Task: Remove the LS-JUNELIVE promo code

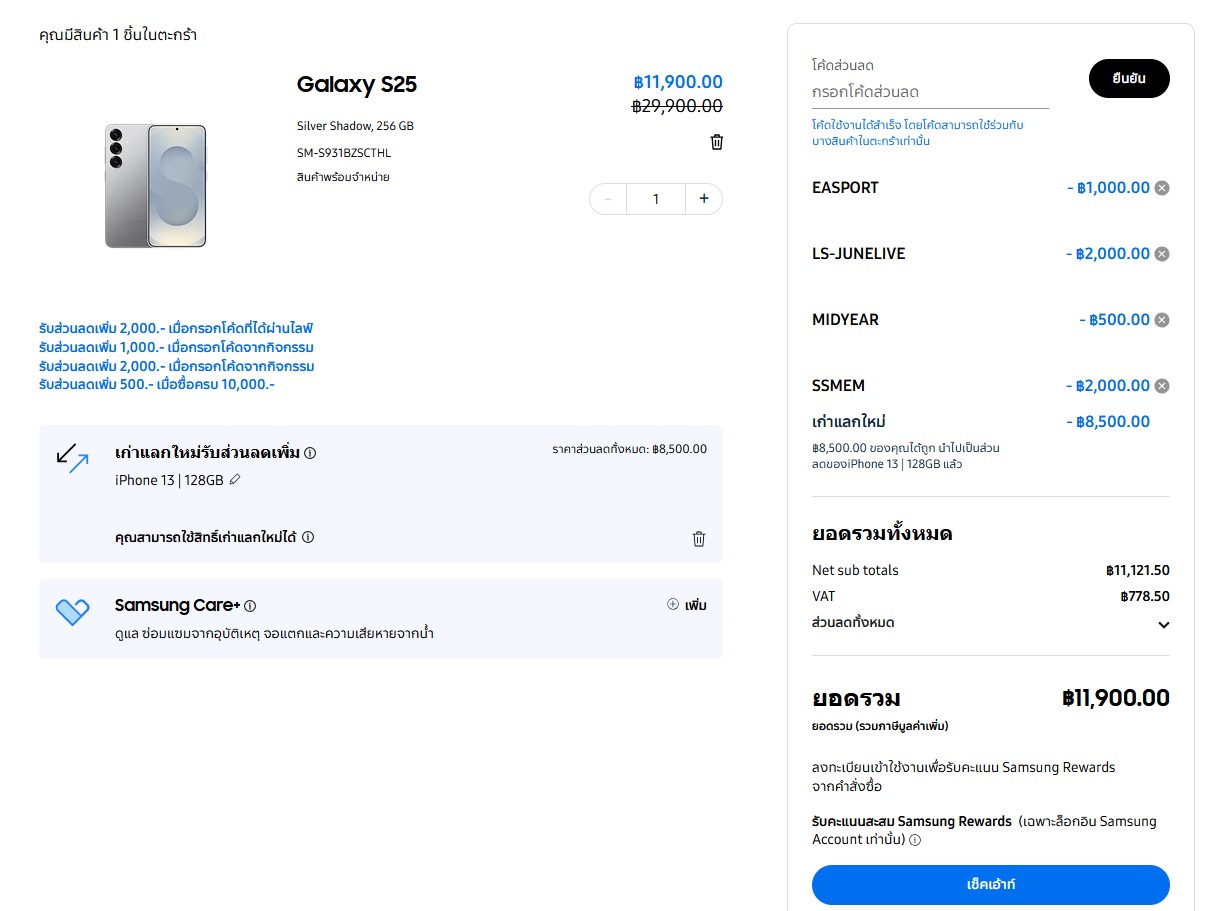Action: click(1162, 254)
